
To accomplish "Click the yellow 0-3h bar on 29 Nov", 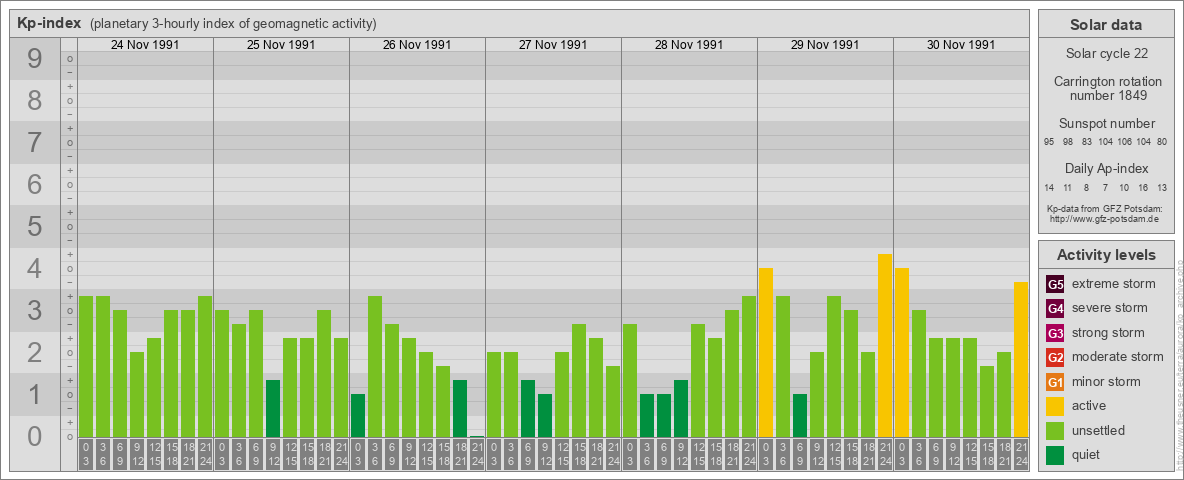I will (x=766, y=352).
